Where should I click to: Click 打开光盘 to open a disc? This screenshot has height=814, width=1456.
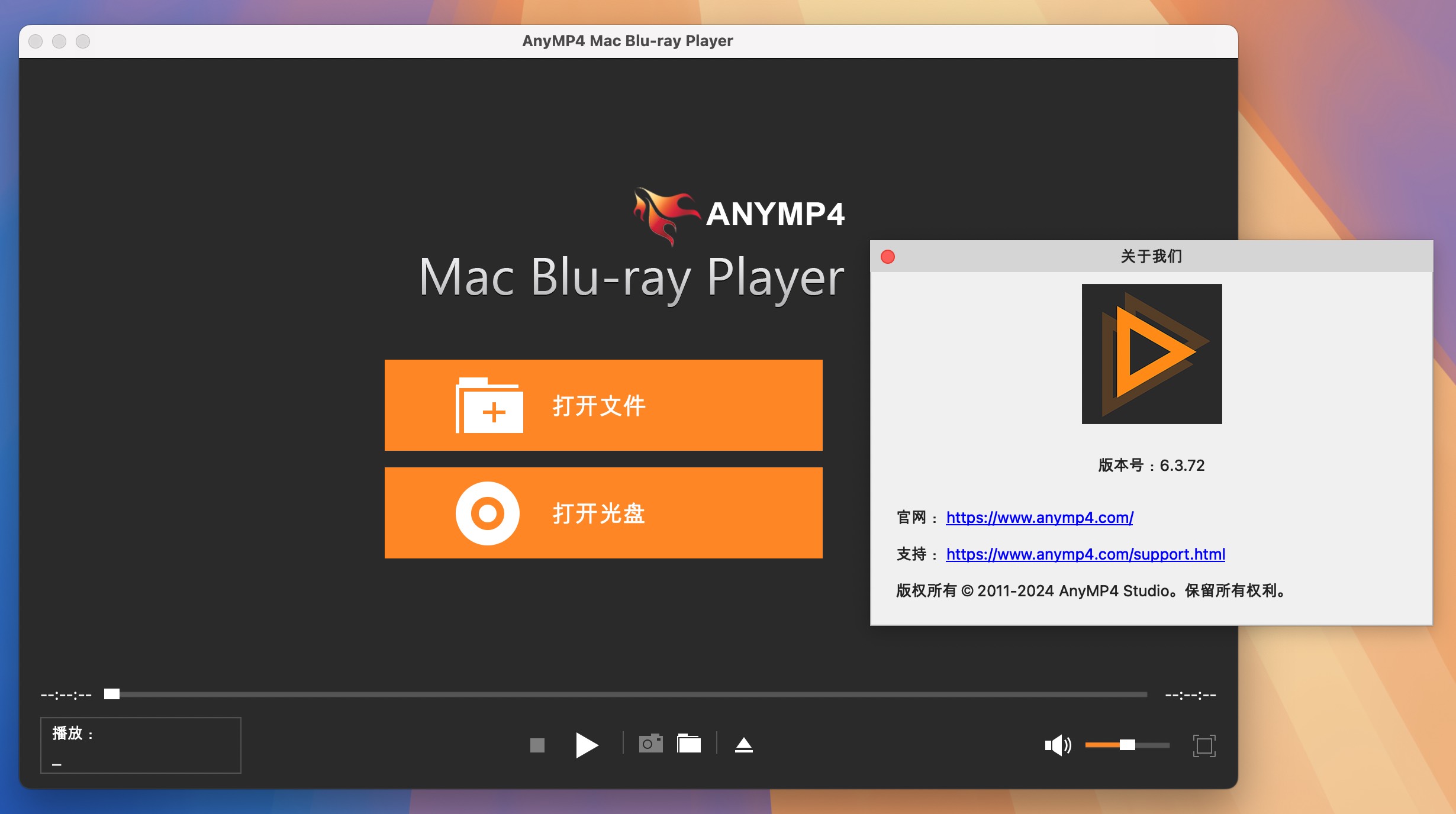(x=603, y=513)
